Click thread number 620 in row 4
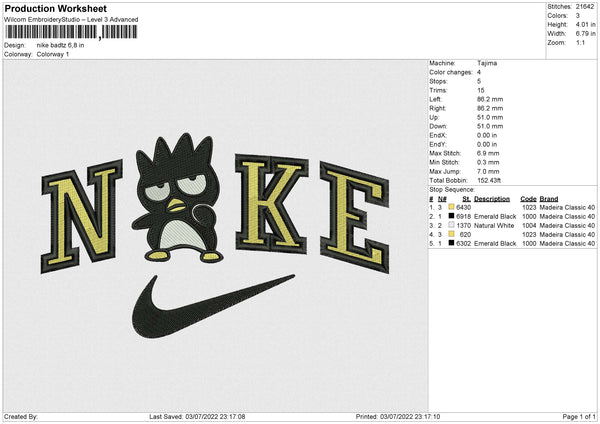The height and width of the screenshot is (424, 600). click(x=465, y=235)
